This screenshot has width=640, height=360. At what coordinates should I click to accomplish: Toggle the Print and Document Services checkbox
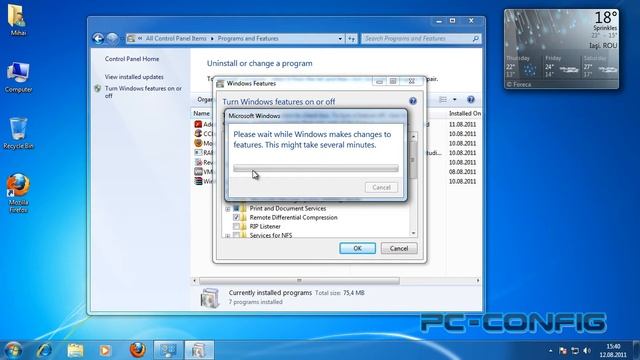point(236,209)
